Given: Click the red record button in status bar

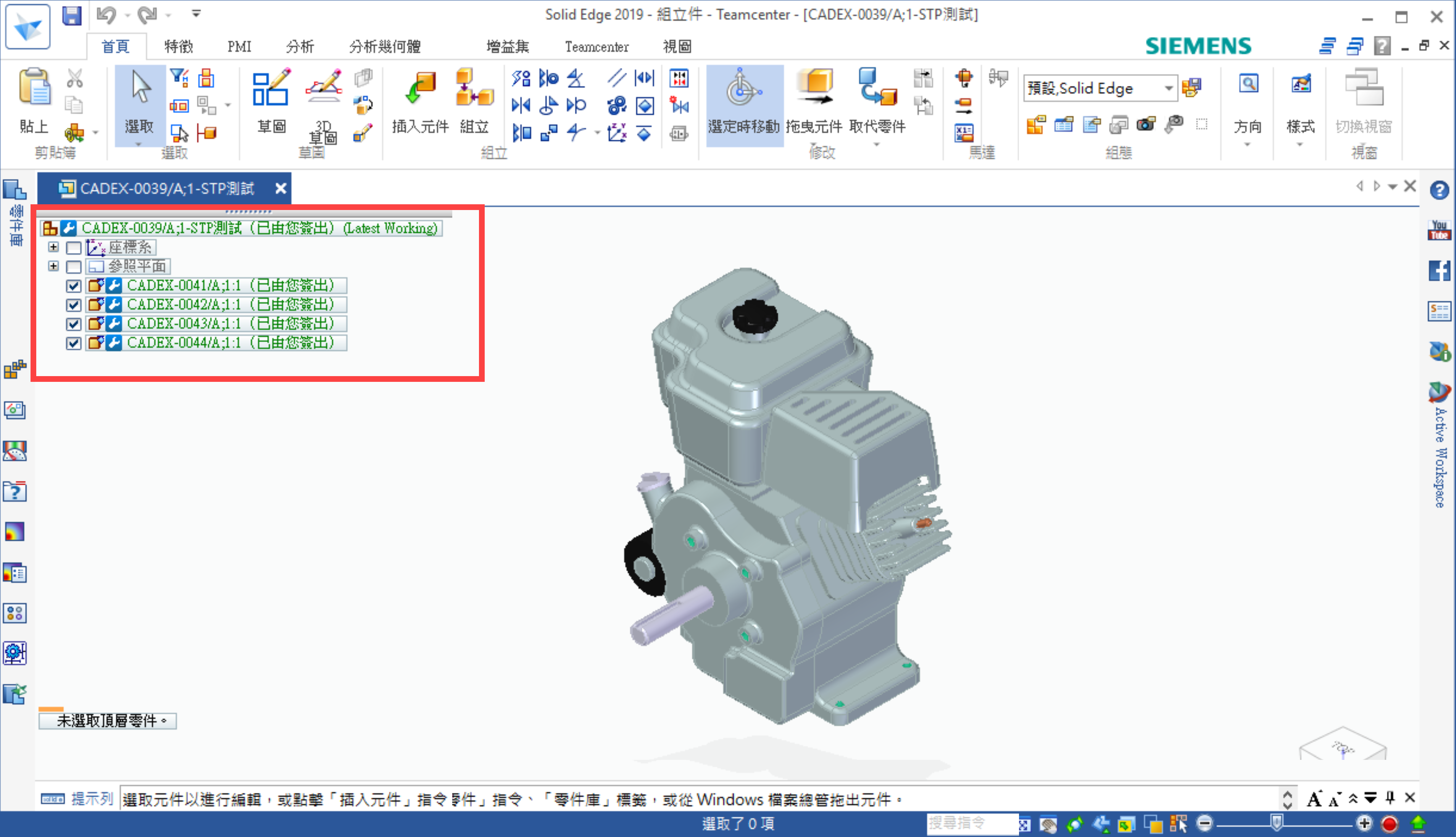Looking at the screenshot, I should click(x=1390, y=824).
